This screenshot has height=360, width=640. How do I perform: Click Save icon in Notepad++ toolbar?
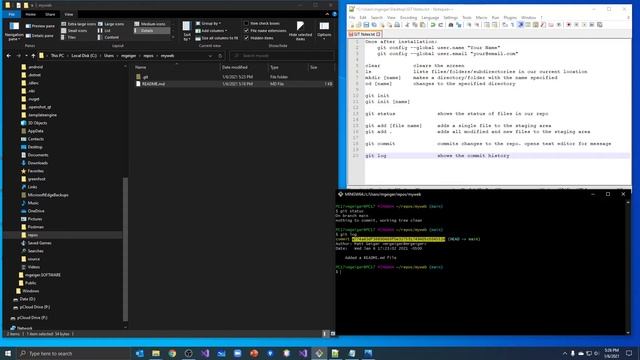[366, 25]
